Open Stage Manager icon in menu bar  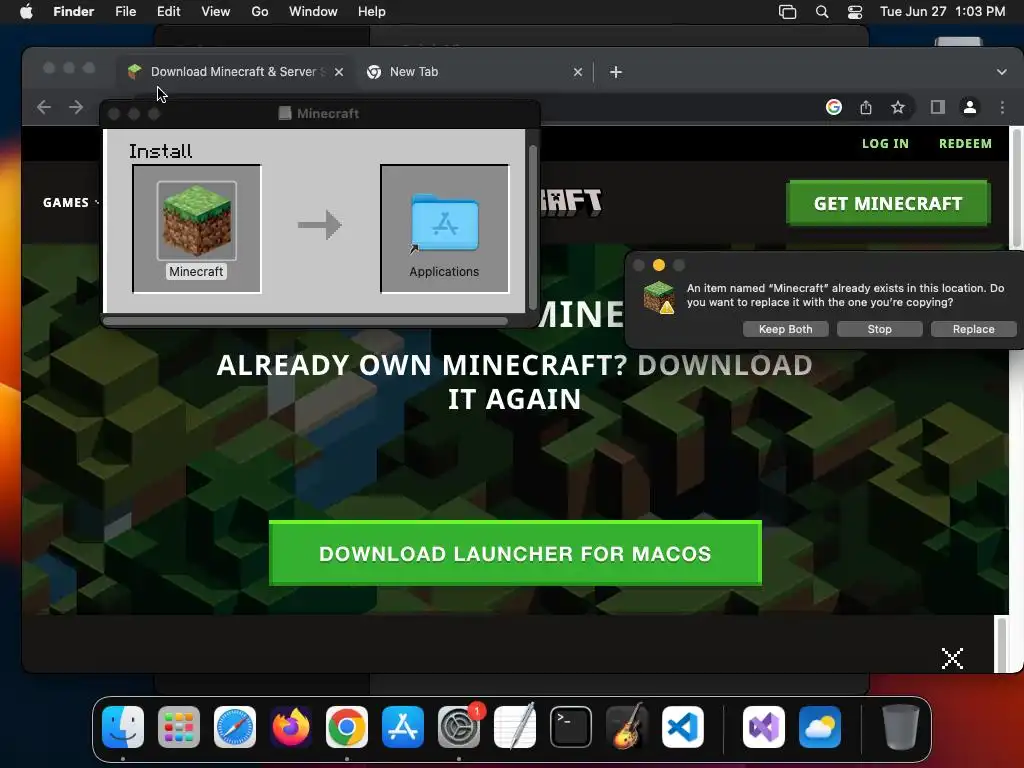(788, 12)
